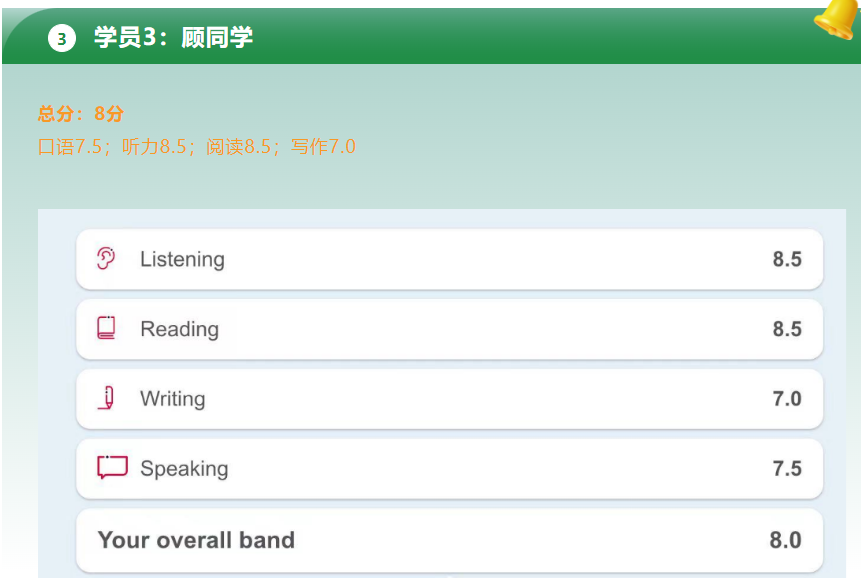Click the pen icon beside Writing
This screenshot has width=861, height=578.
[107, 398]
